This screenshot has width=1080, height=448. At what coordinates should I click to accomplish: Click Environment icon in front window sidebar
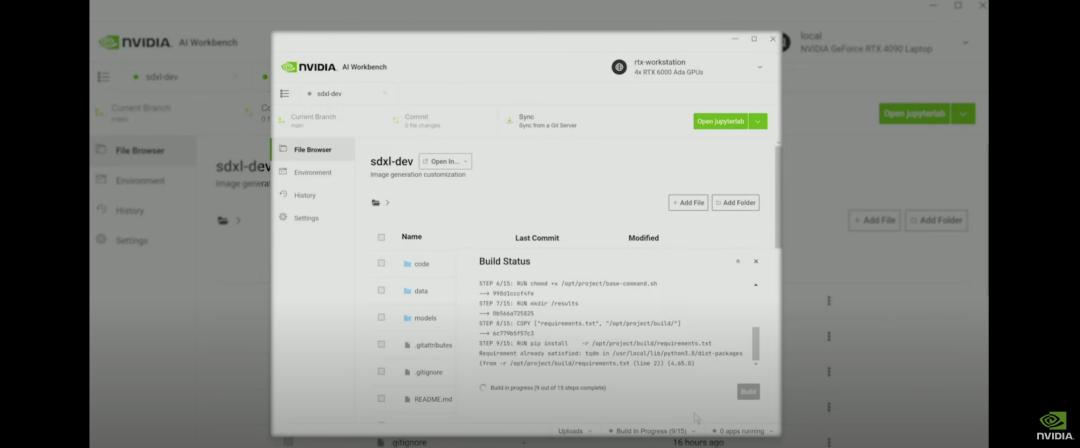(282, 172)
